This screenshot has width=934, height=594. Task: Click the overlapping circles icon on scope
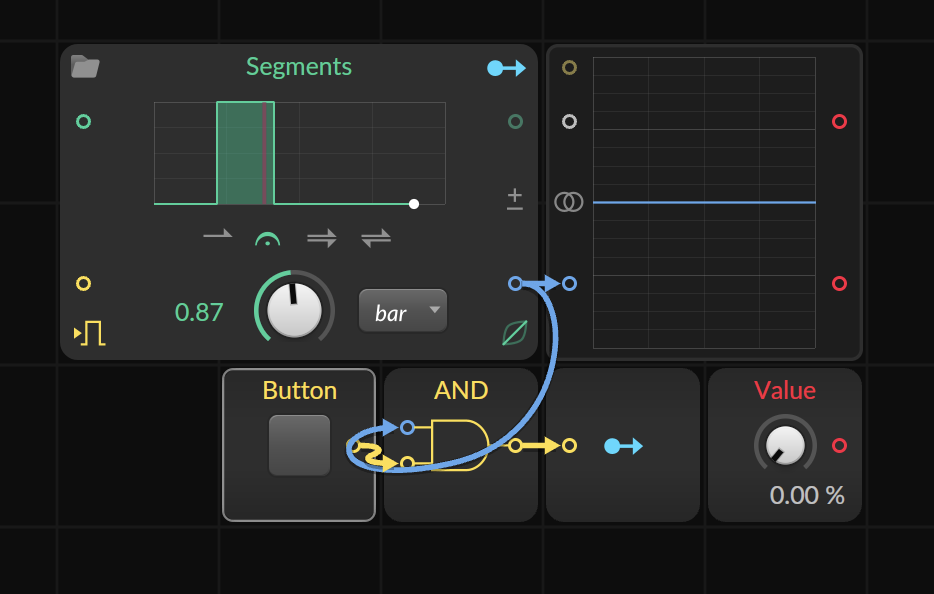click(569, 202)
